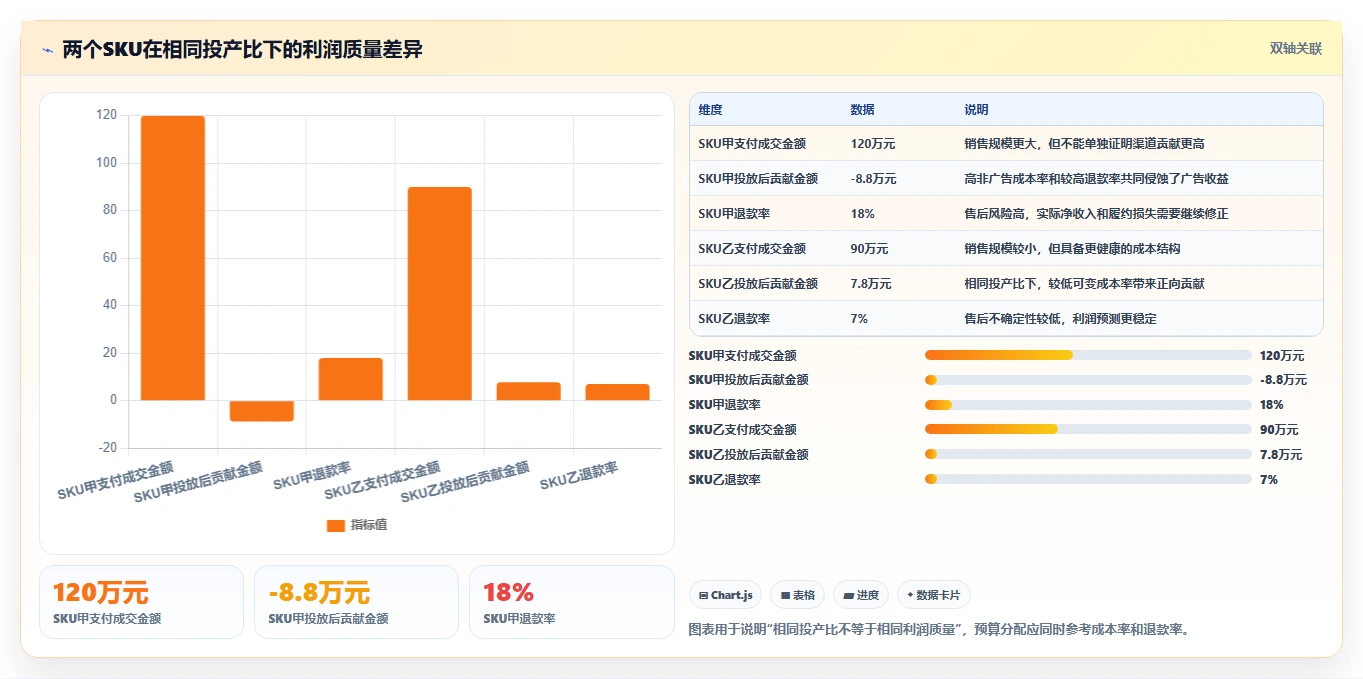Click the SKU甲投放后贡献金额 progress bar

(1088, 380)
